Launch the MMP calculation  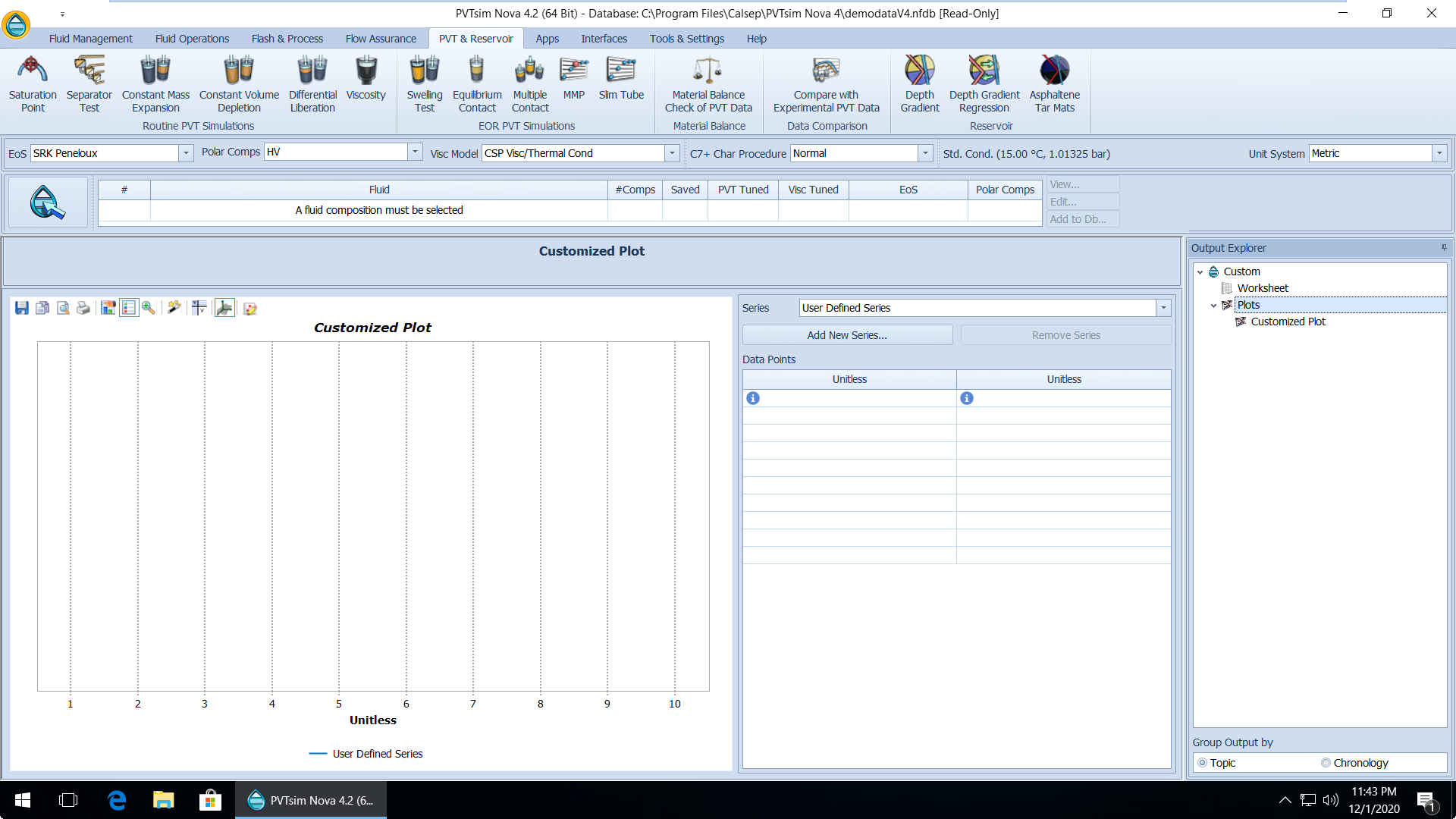point(574,78)
